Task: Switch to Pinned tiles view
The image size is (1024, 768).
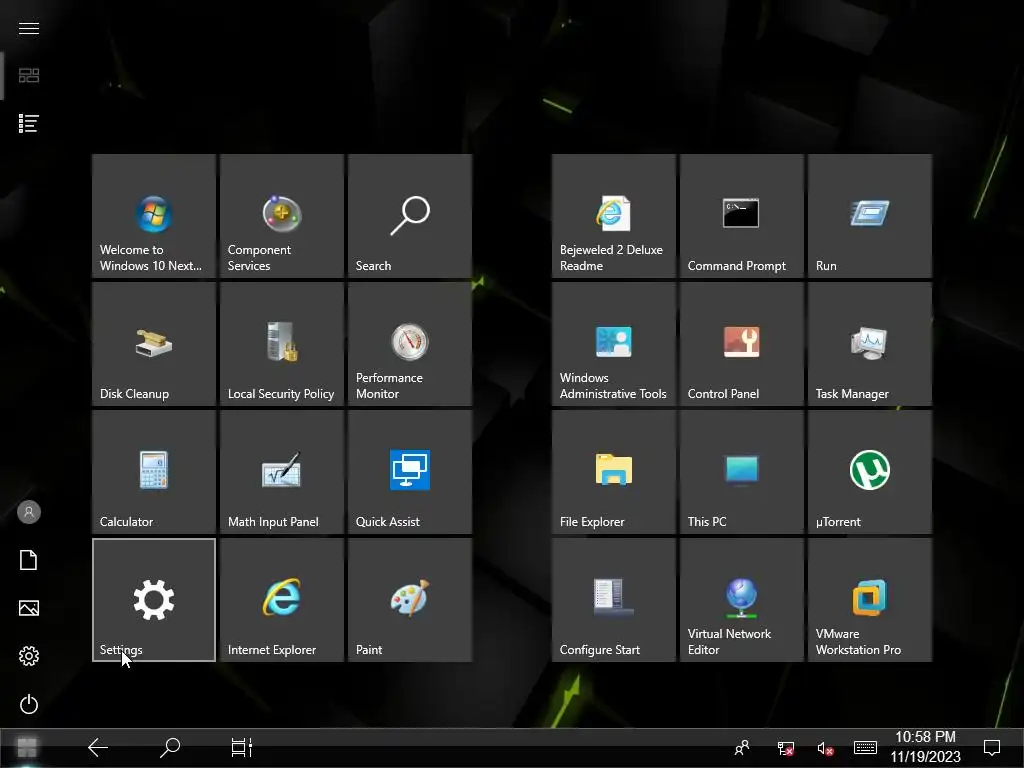Action: (29, 75)
